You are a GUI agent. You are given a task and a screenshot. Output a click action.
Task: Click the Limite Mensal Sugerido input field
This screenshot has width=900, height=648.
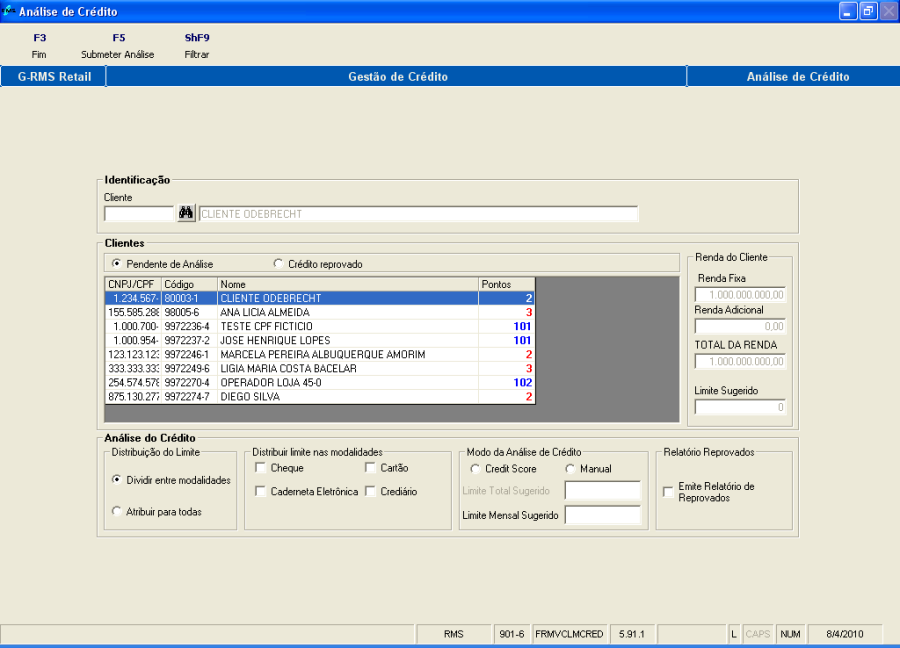tap(604, 515)
